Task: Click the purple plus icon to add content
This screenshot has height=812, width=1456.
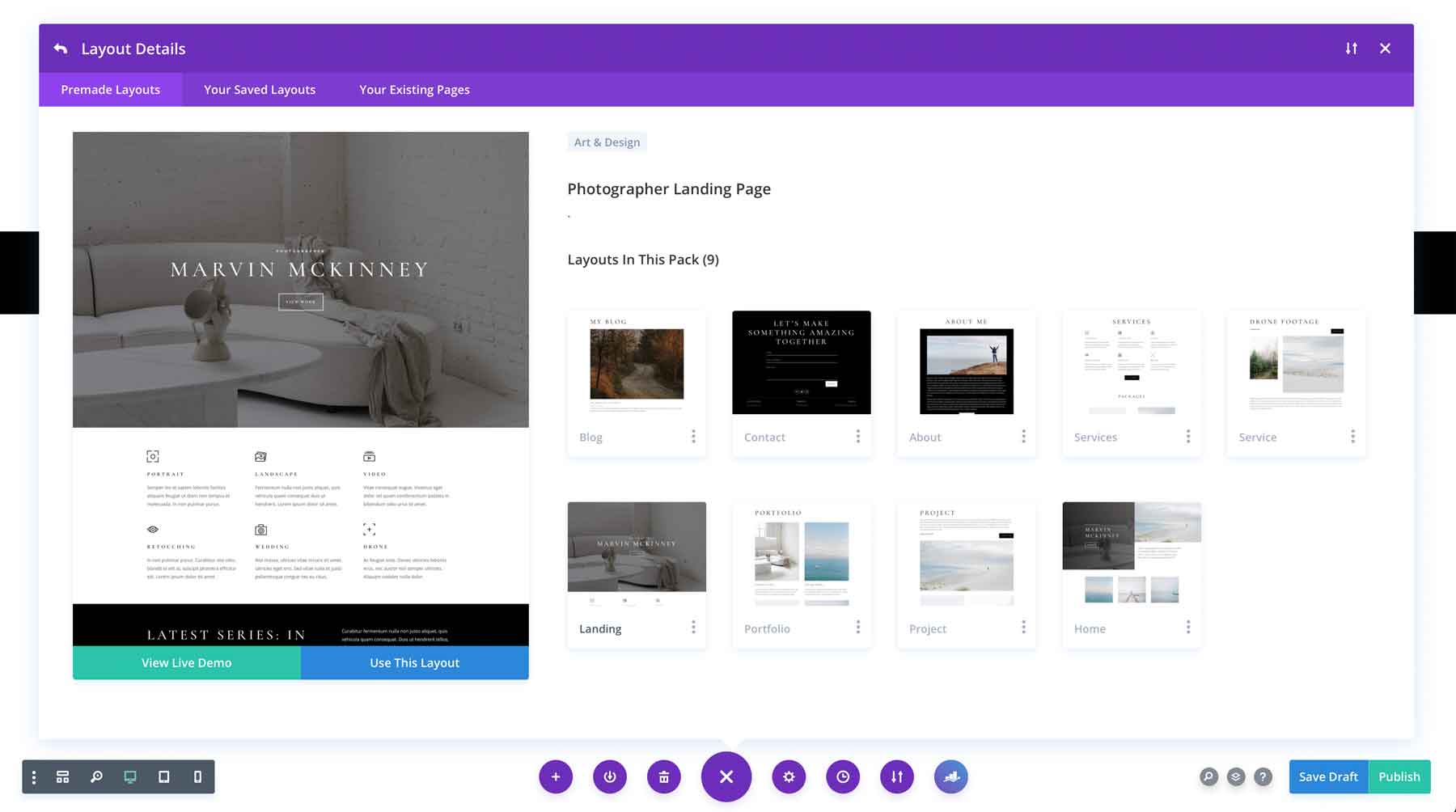Action: pyautogui.click(x=556, y=776)
